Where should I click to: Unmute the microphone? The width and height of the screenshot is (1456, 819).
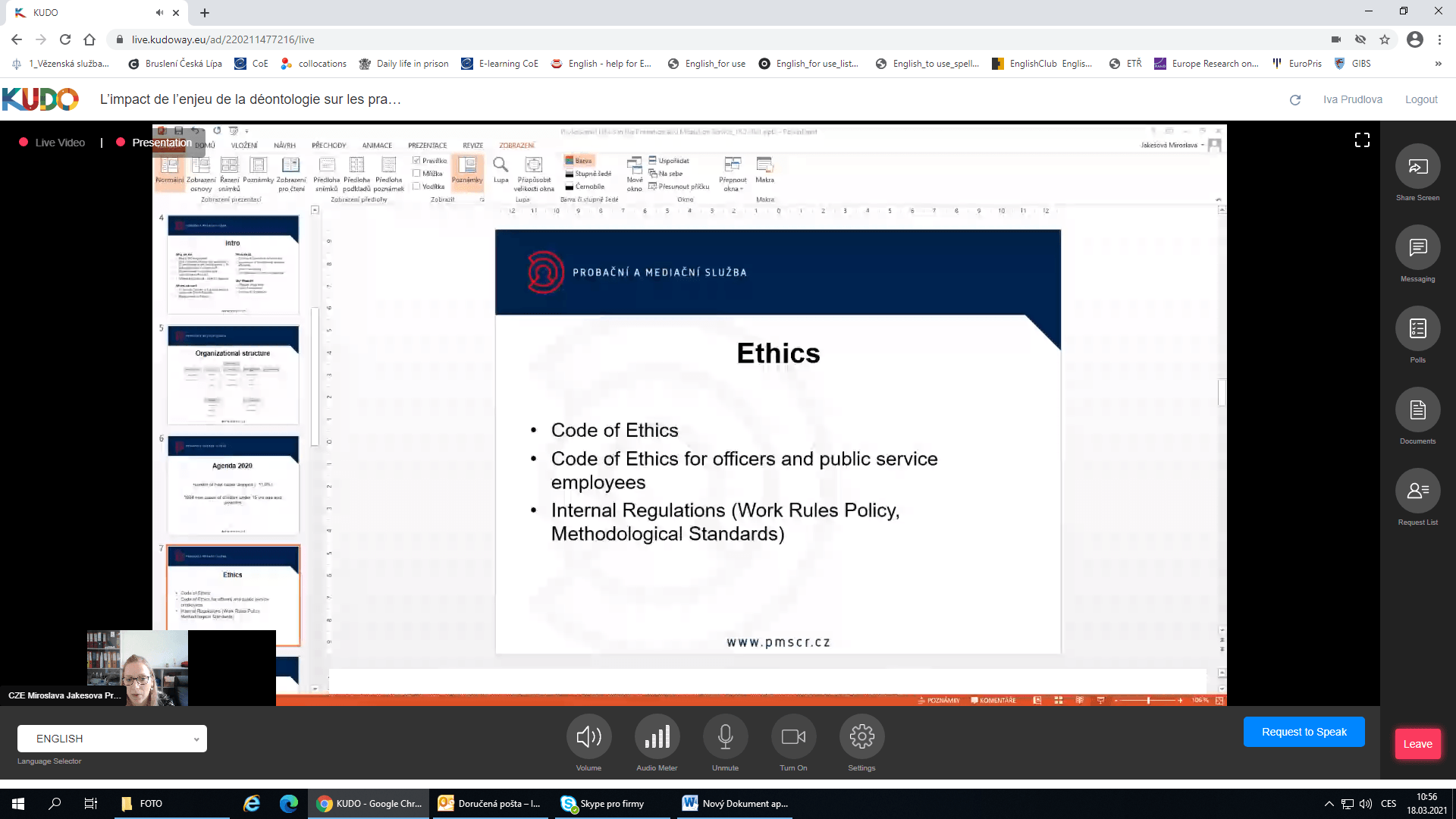(x=725, y=736)
